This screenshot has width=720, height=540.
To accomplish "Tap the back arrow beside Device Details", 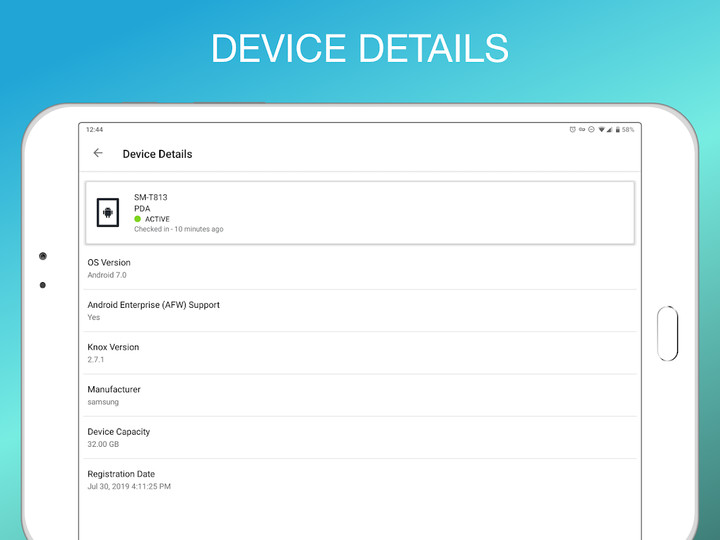I will 98,153.
